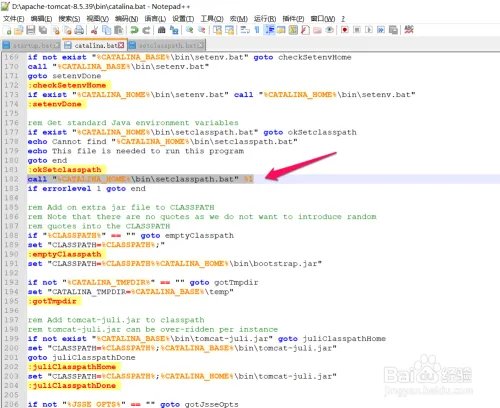Create a new file with New icon

point(8,30)
